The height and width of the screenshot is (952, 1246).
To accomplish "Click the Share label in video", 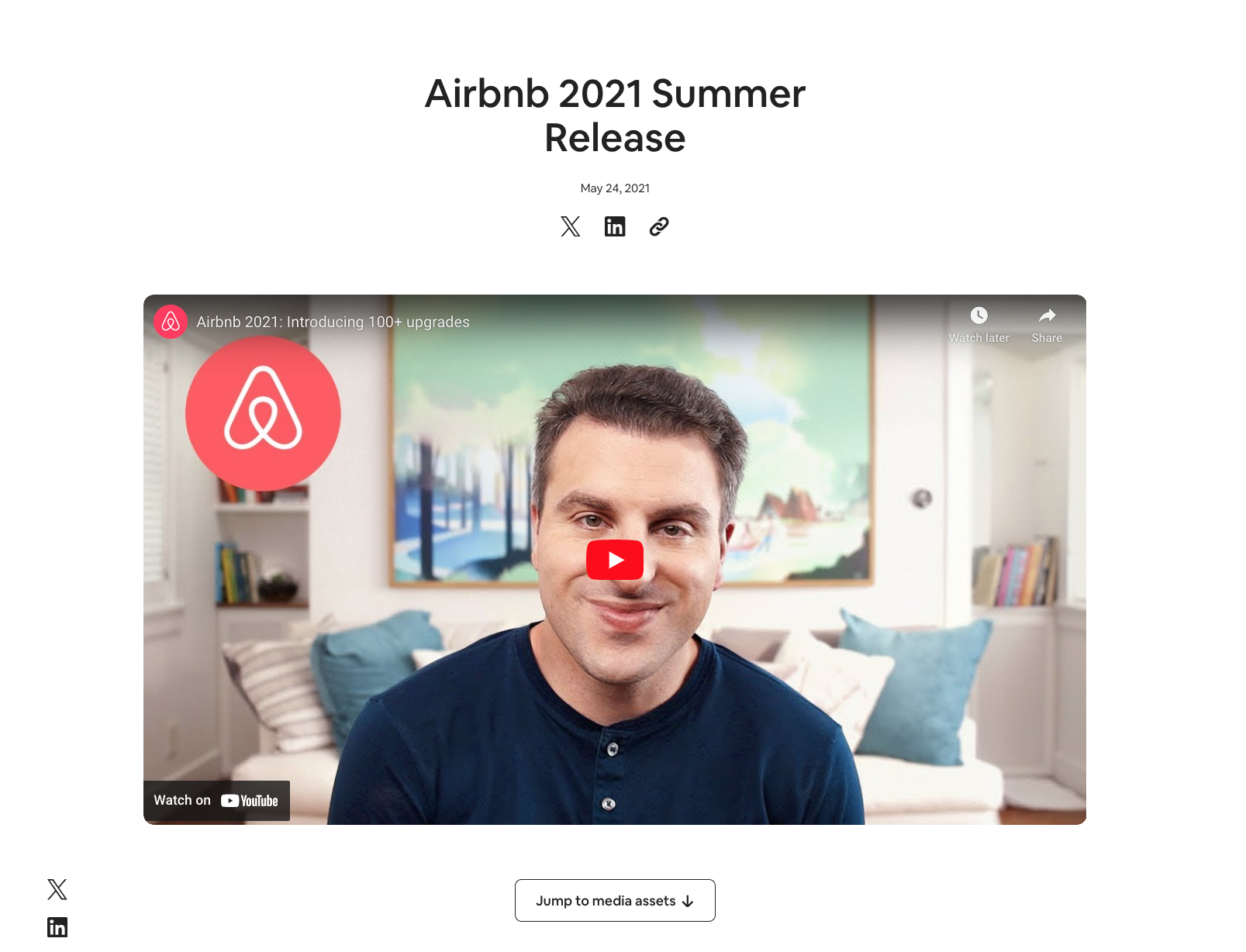I will tap(1047, 338).
